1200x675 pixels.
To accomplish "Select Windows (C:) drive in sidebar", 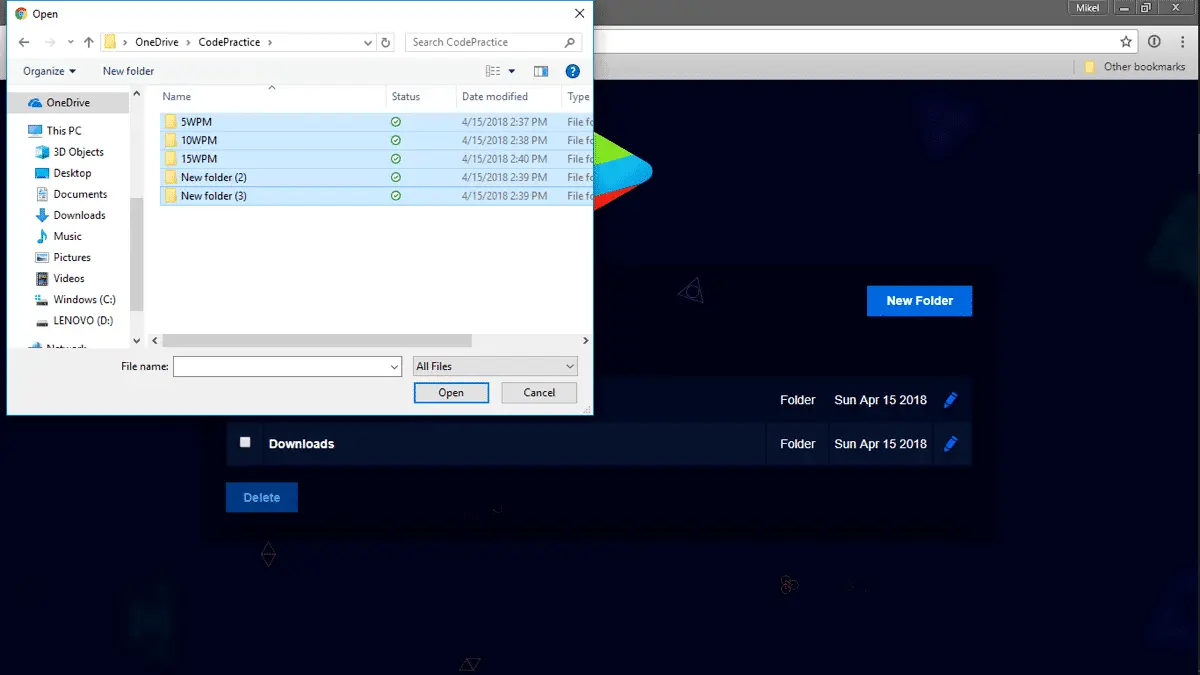I will 84,300.
